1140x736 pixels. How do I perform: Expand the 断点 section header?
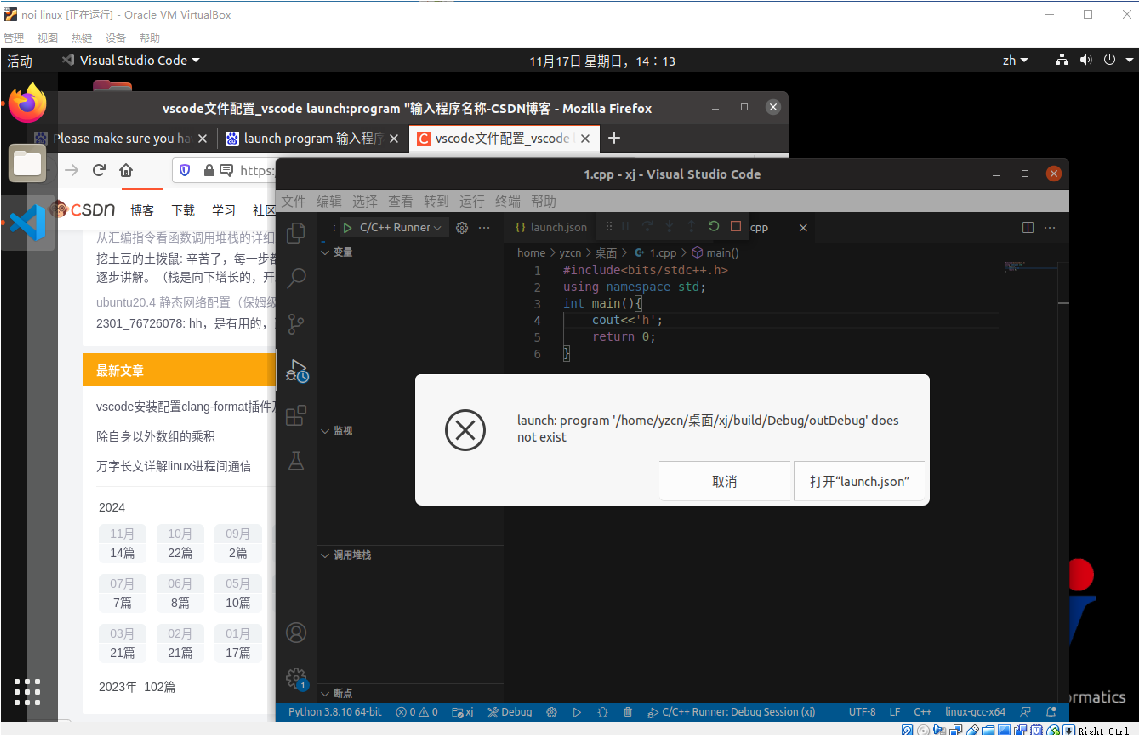[x=341, y=693]
